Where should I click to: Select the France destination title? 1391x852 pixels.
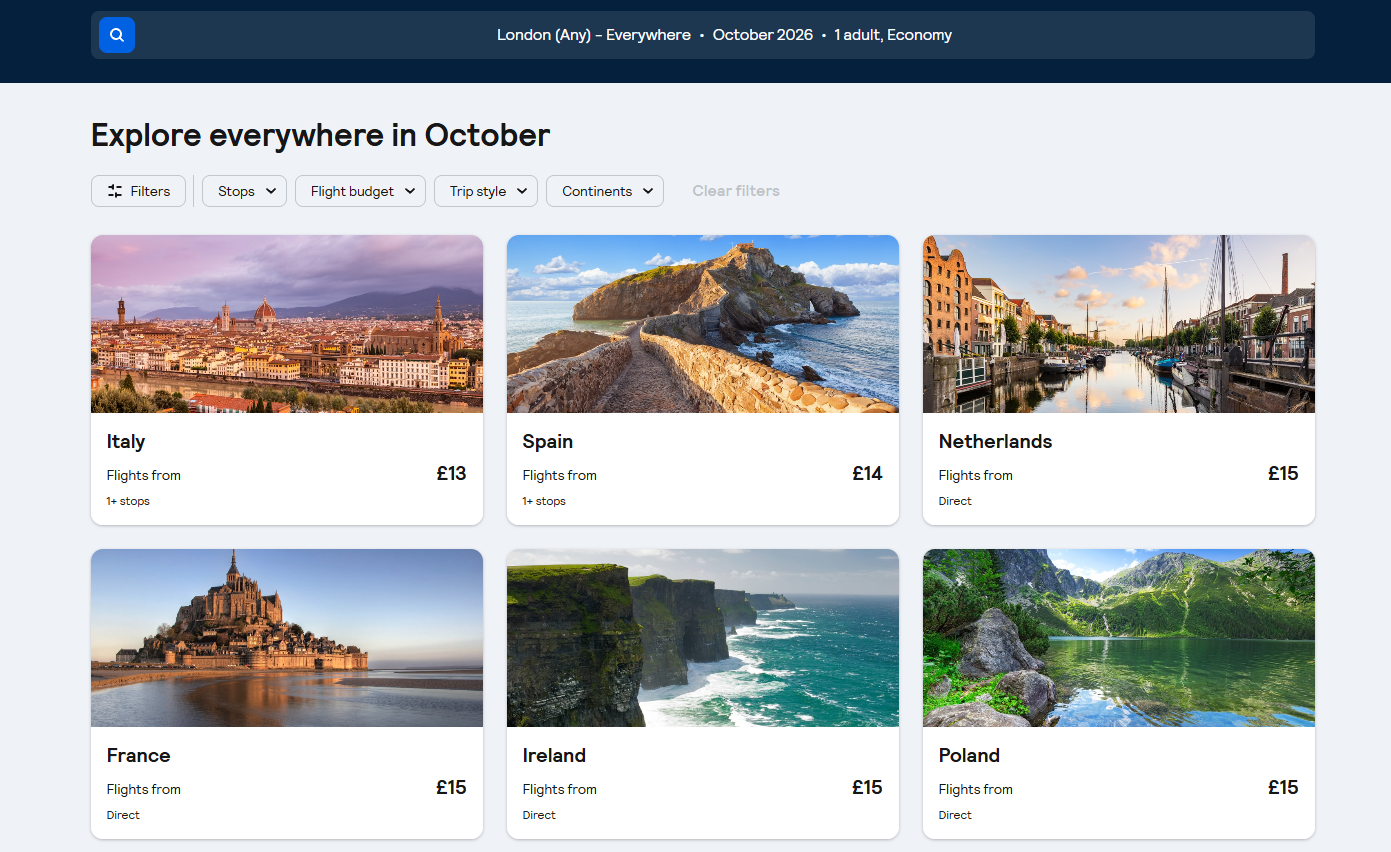point(139,755)
